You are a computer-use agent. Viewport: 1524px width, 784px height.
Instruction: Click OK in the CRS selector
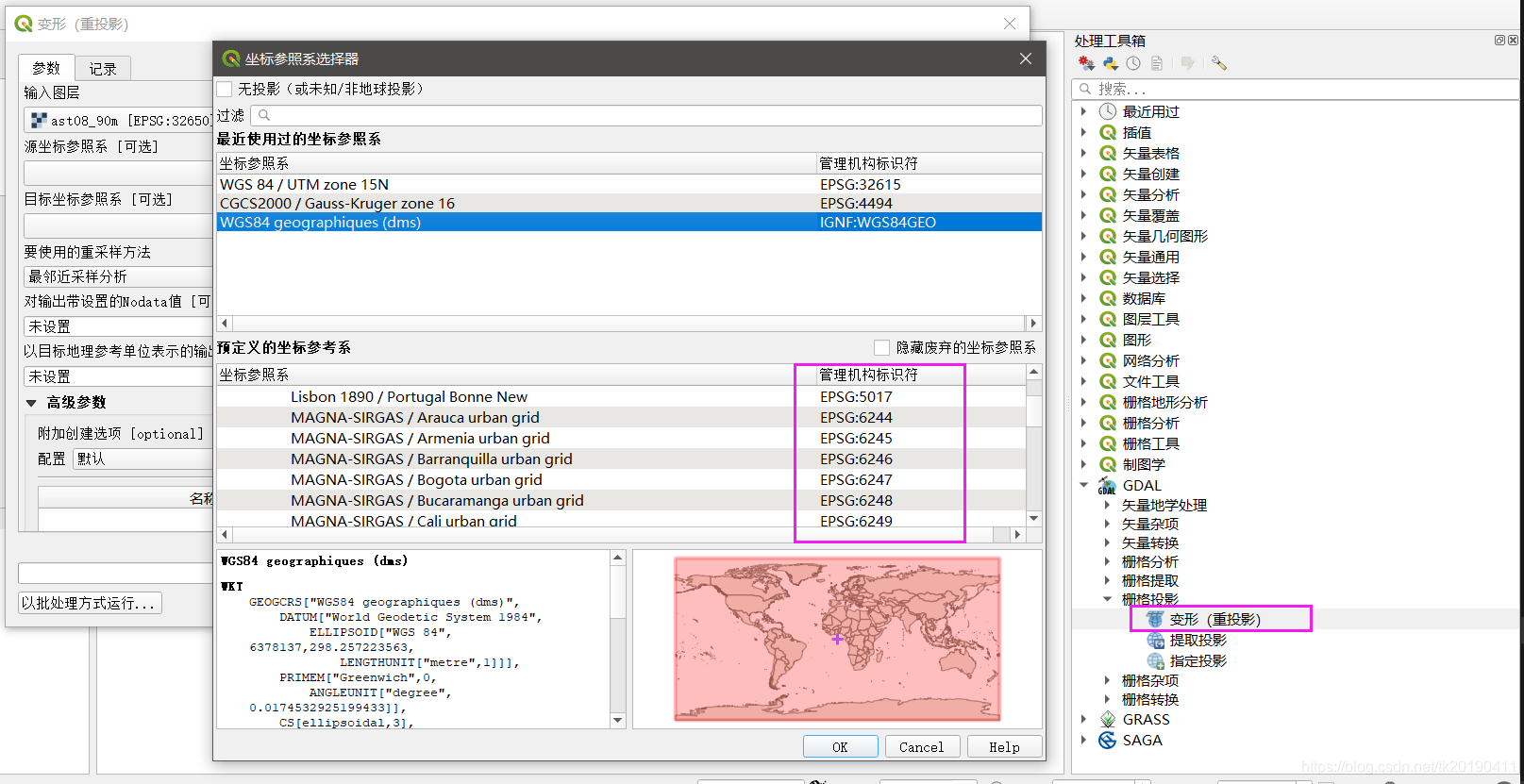point(840,746)
